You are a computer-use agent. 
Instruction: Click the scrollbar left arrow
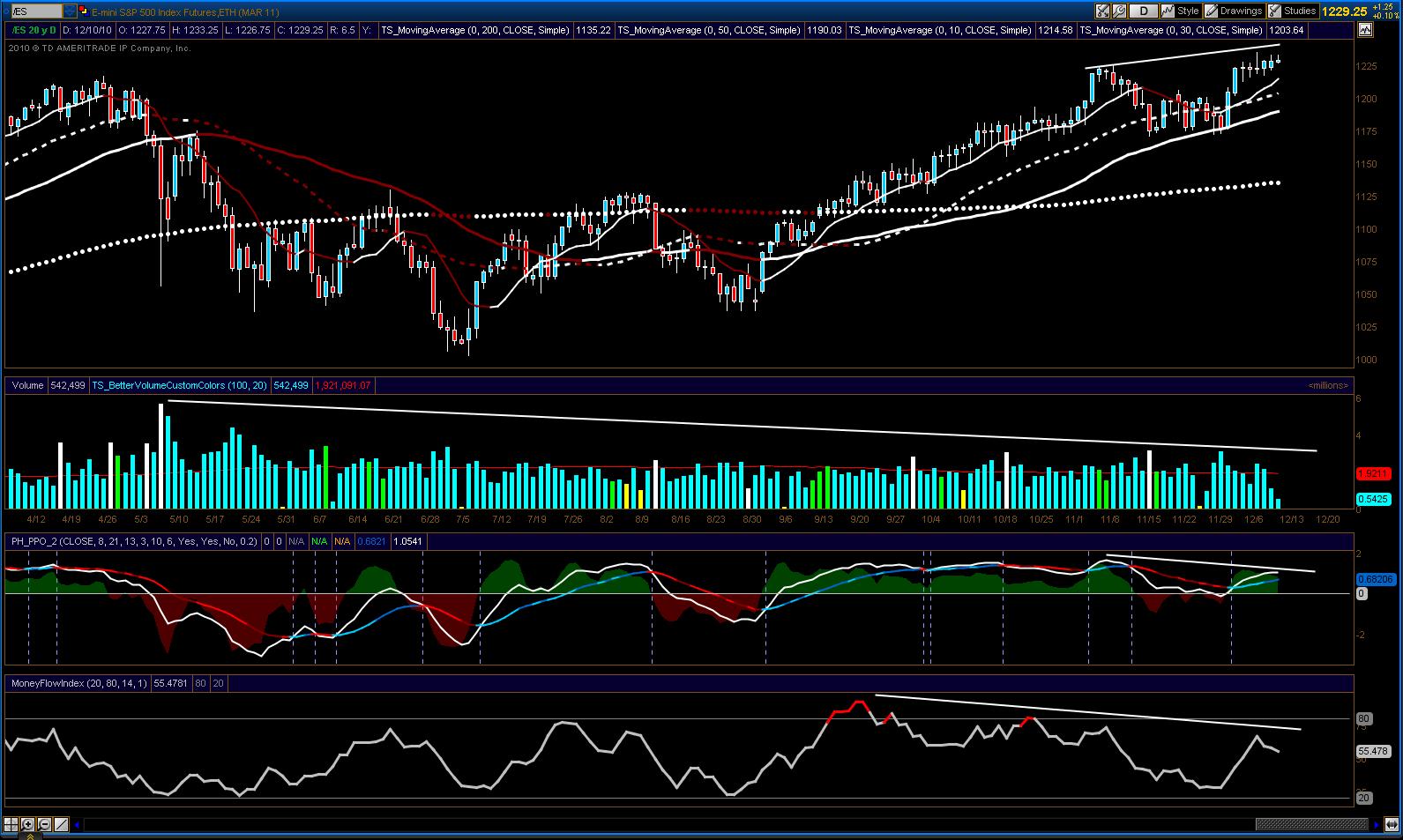[78, 825]
